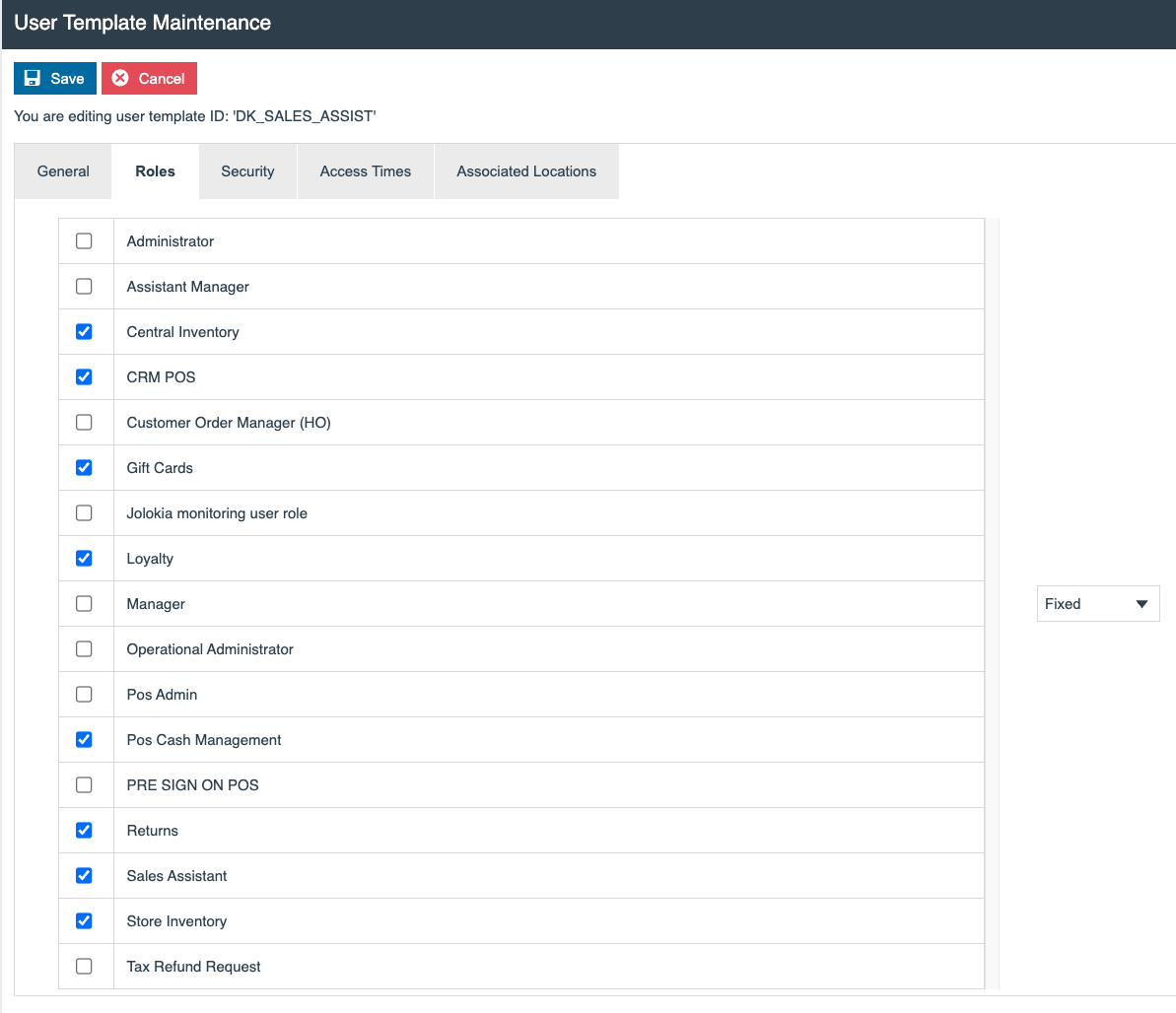
Task: Click the Operational Administrator text
Action: 210,649
